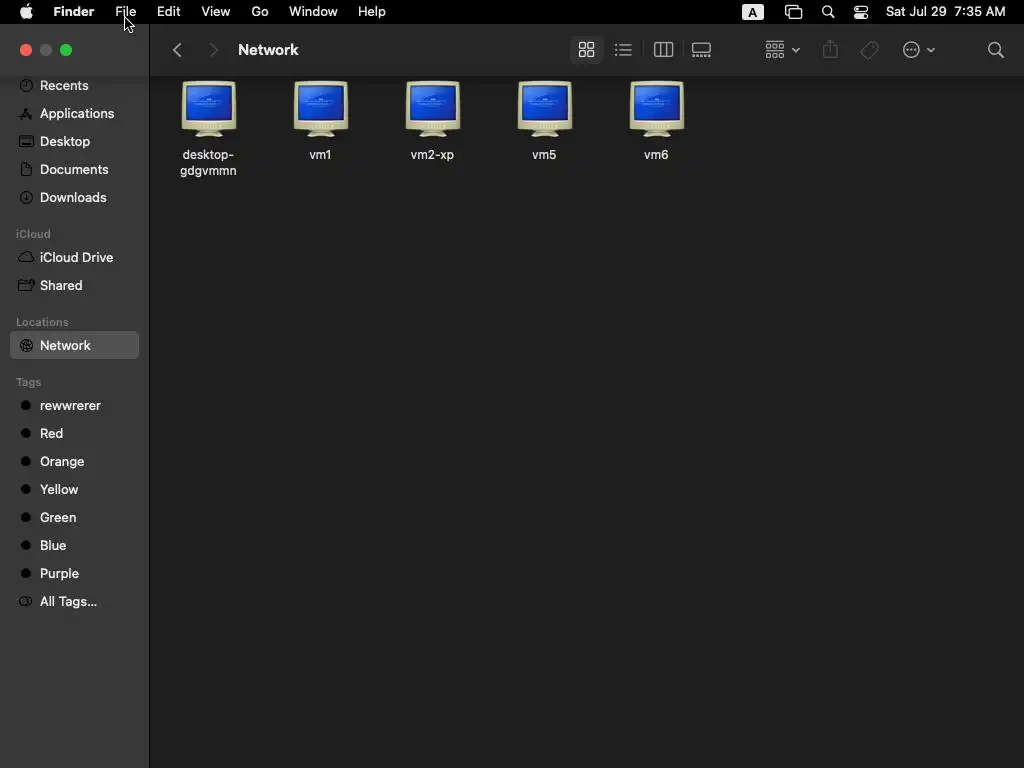This screenshot has height=768, width=1024.
Task: Open Documents in the sidebar
Action: coord(74,170)
